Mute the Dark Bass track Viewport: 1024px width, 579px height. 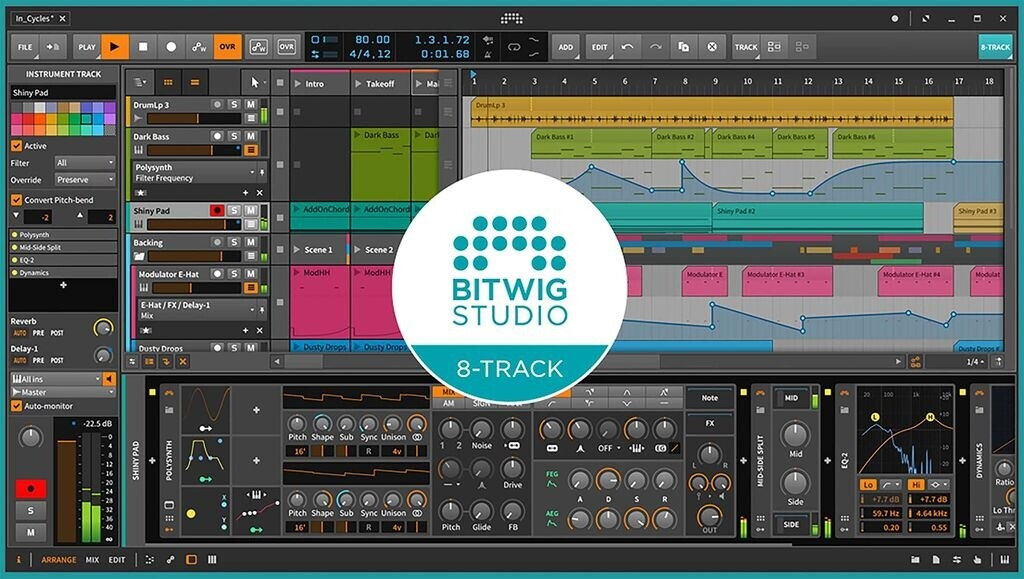[251, 136]
